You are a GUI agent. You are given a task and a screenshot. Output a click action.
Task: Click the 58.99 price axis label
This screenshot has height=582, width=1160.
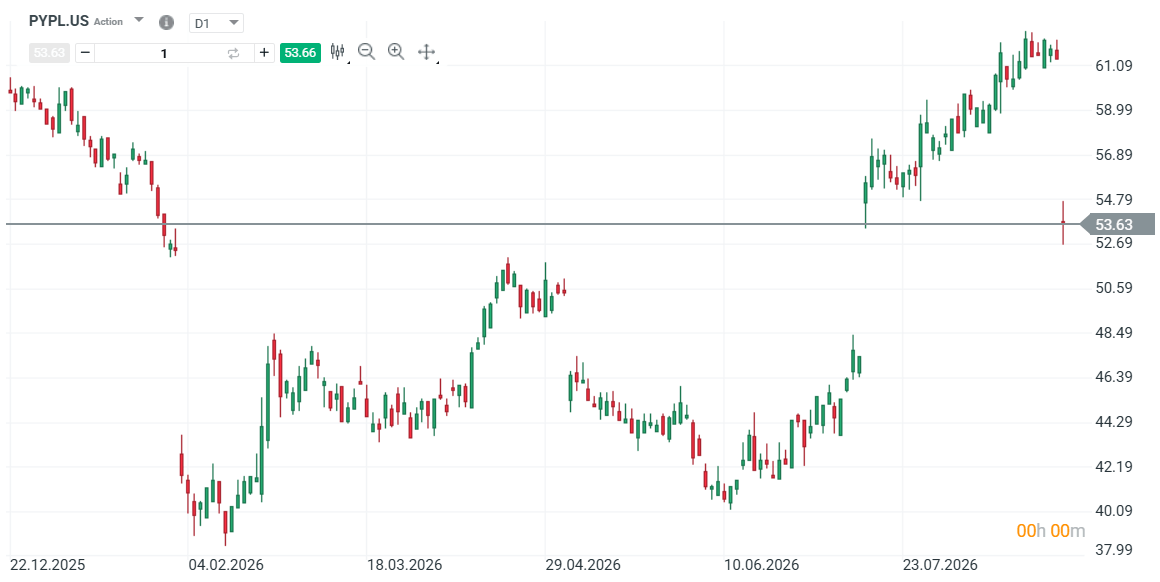click(1113, 110)
